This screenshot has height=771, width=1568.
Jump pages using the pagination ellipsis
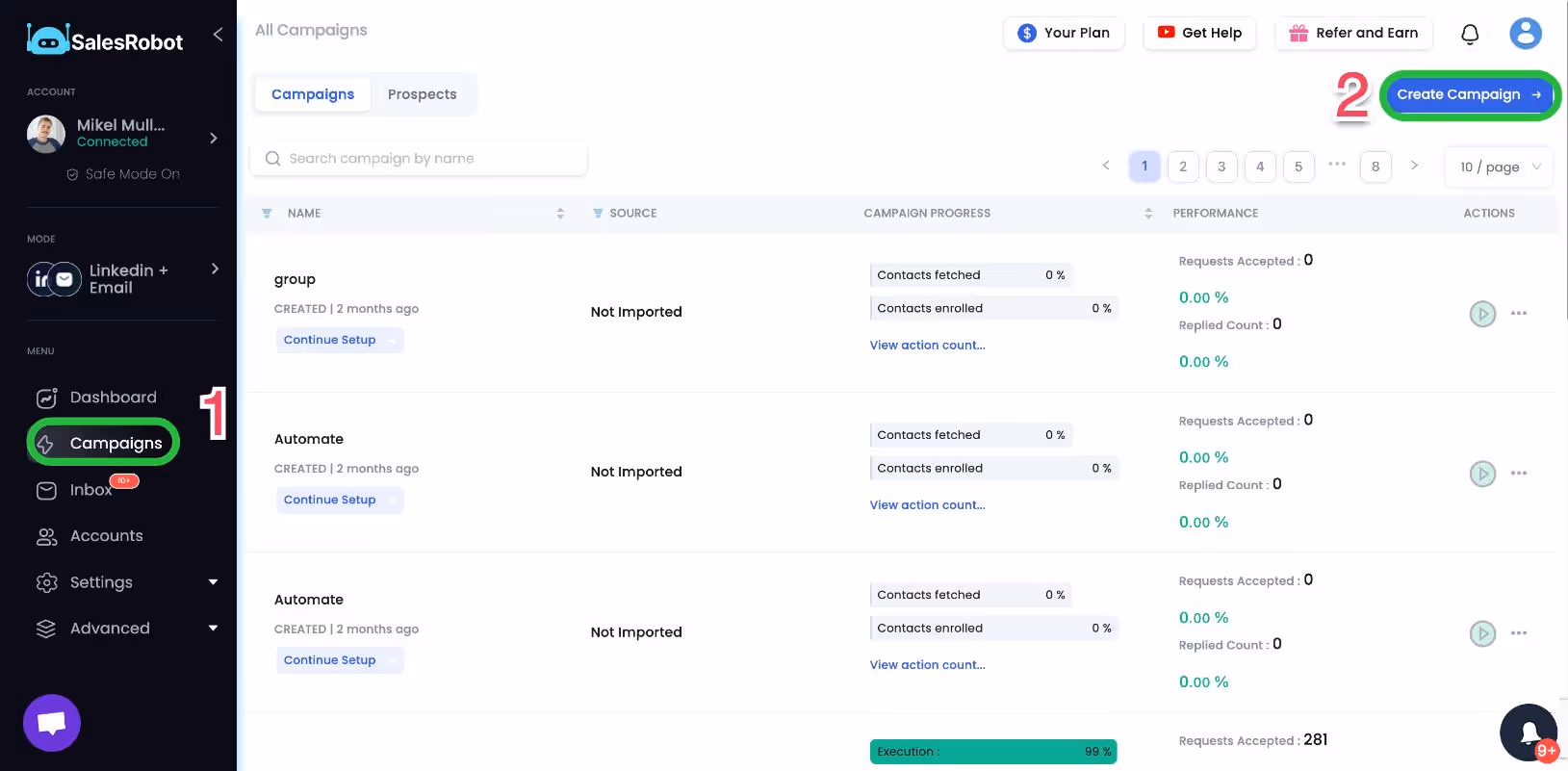click(1337, 165)
